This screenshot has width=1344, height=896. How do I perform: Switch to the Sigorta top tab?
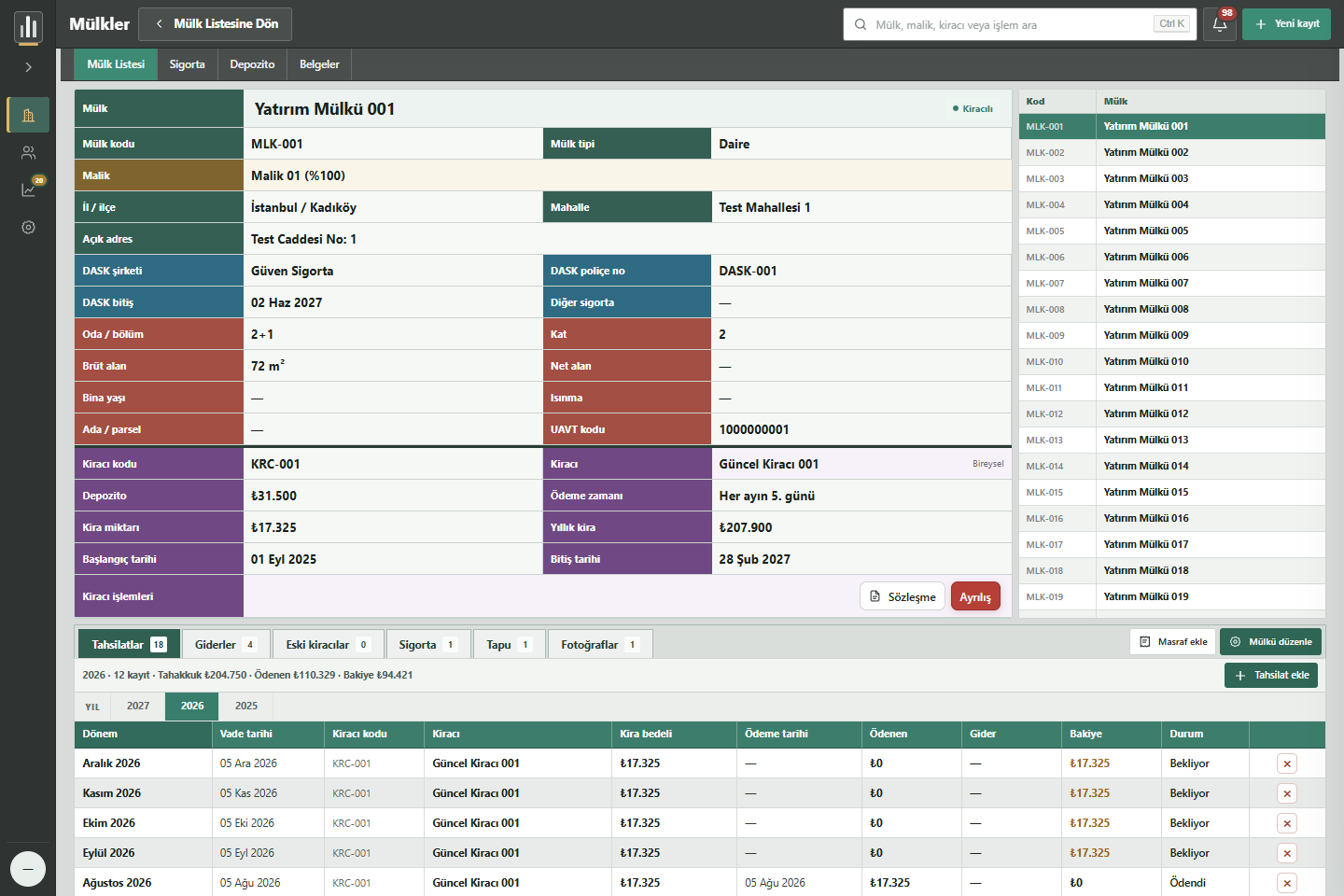(187, 64)
